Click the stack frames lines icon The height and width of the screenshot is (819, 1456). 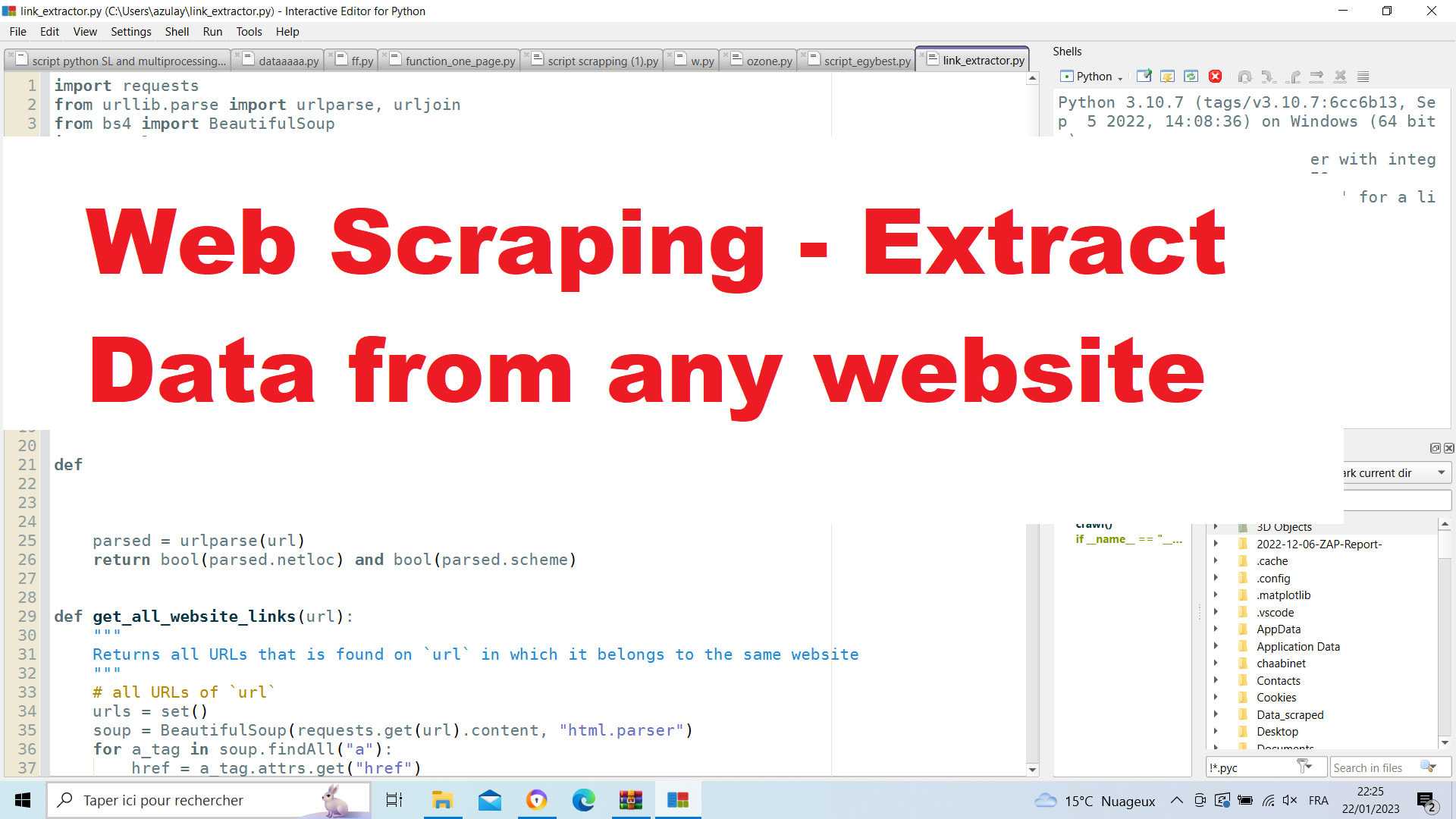(1363, 77)
